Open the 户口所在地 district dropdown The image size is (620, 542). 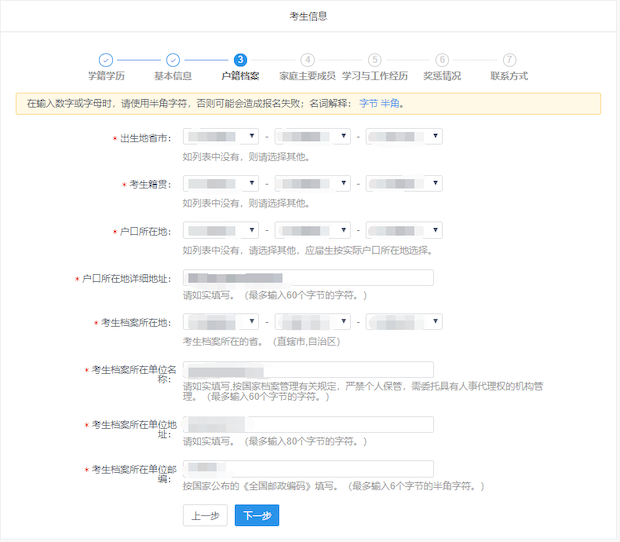point(404,231)
